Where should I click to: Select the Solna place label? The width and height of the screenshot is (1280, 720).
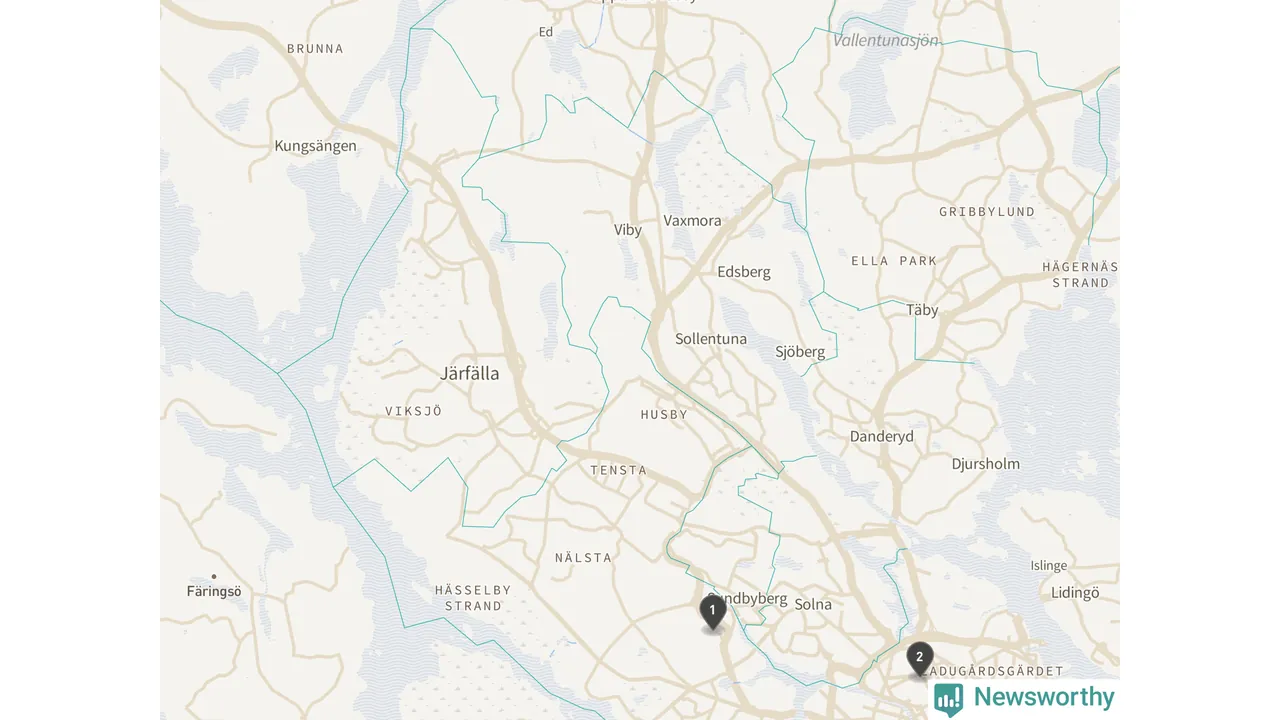[x=813, y=604]
